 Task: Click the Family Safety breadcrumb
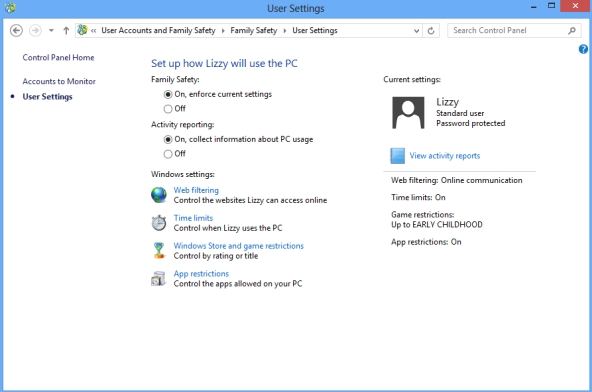click(254, 31)
